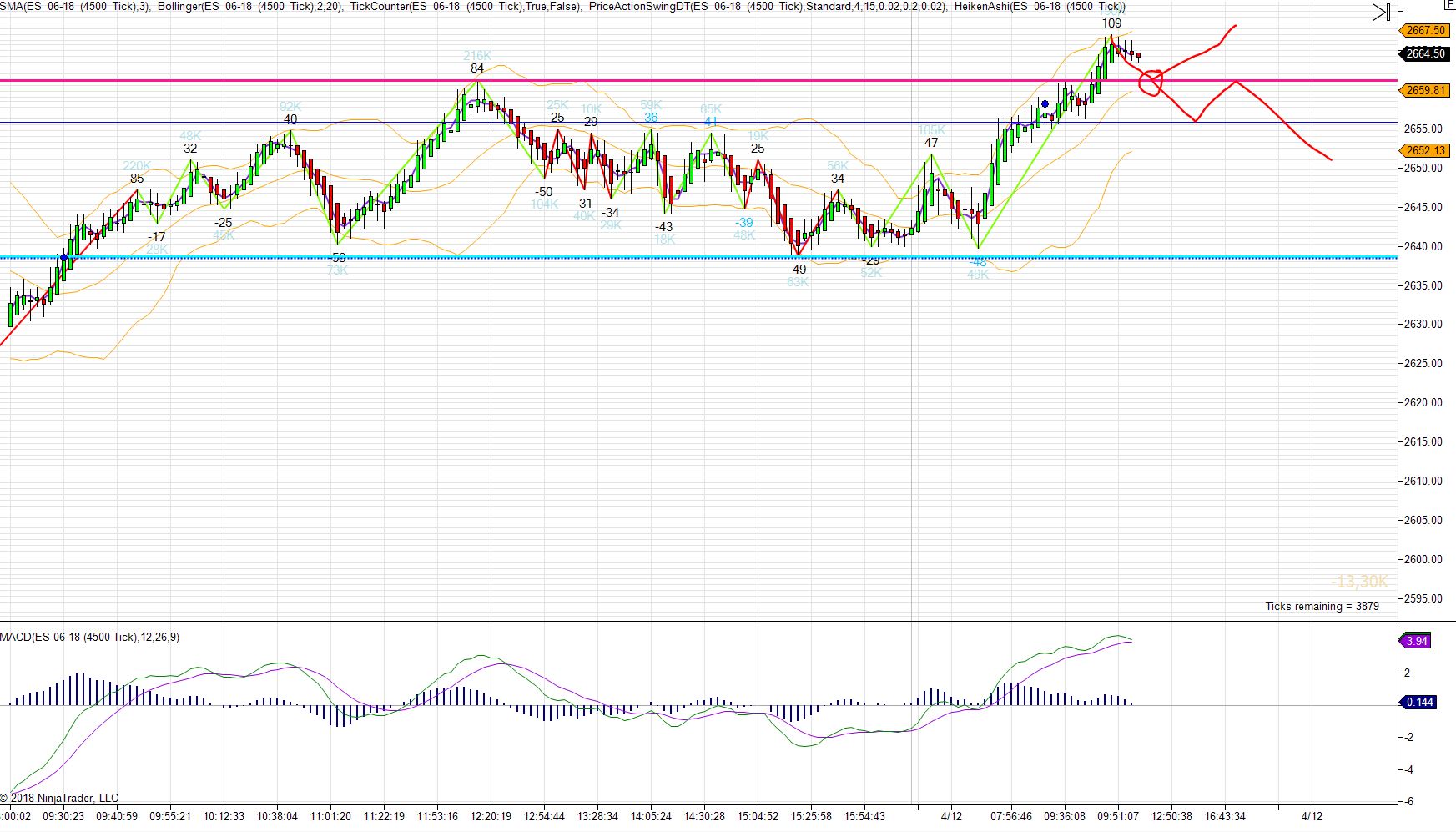Click the 'Ticks remaining = 3879' counter text
Viewport: 1456px width, 832px height.
pyautogui.click(x=1322, y=606)
